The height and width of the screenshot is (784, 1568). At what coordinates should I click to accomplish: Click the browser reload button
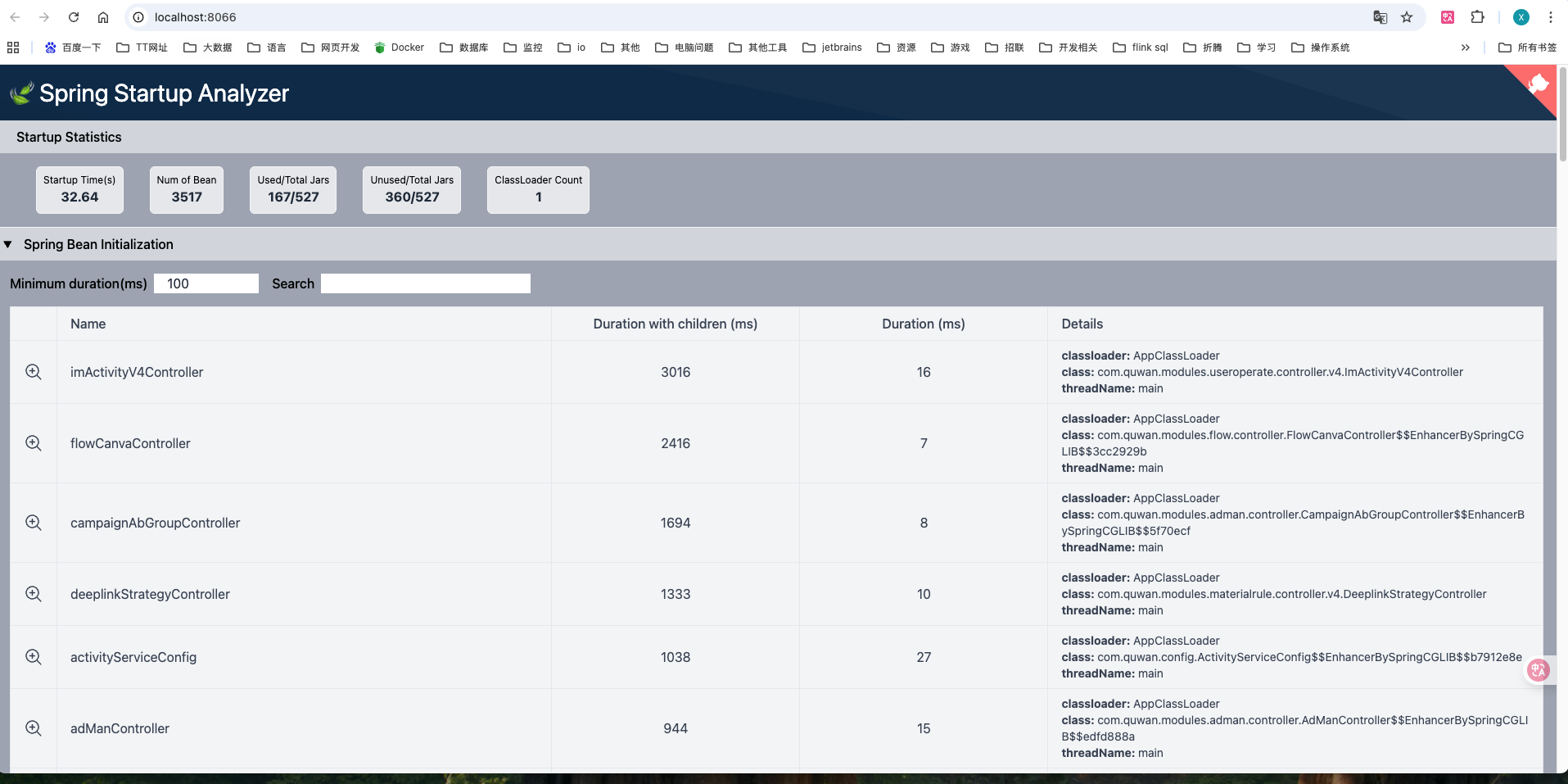click(x=74, y=17)
